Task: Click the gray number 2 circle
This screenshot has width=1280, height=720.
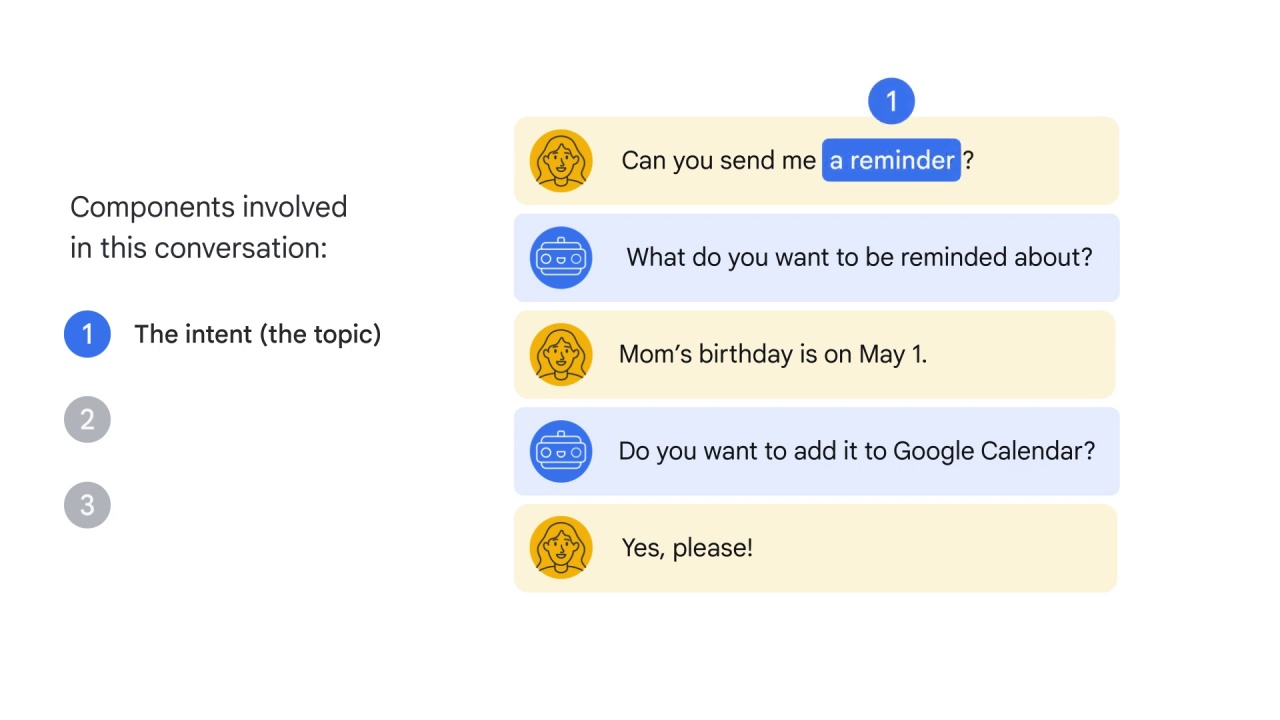Action: click(87, 420)
